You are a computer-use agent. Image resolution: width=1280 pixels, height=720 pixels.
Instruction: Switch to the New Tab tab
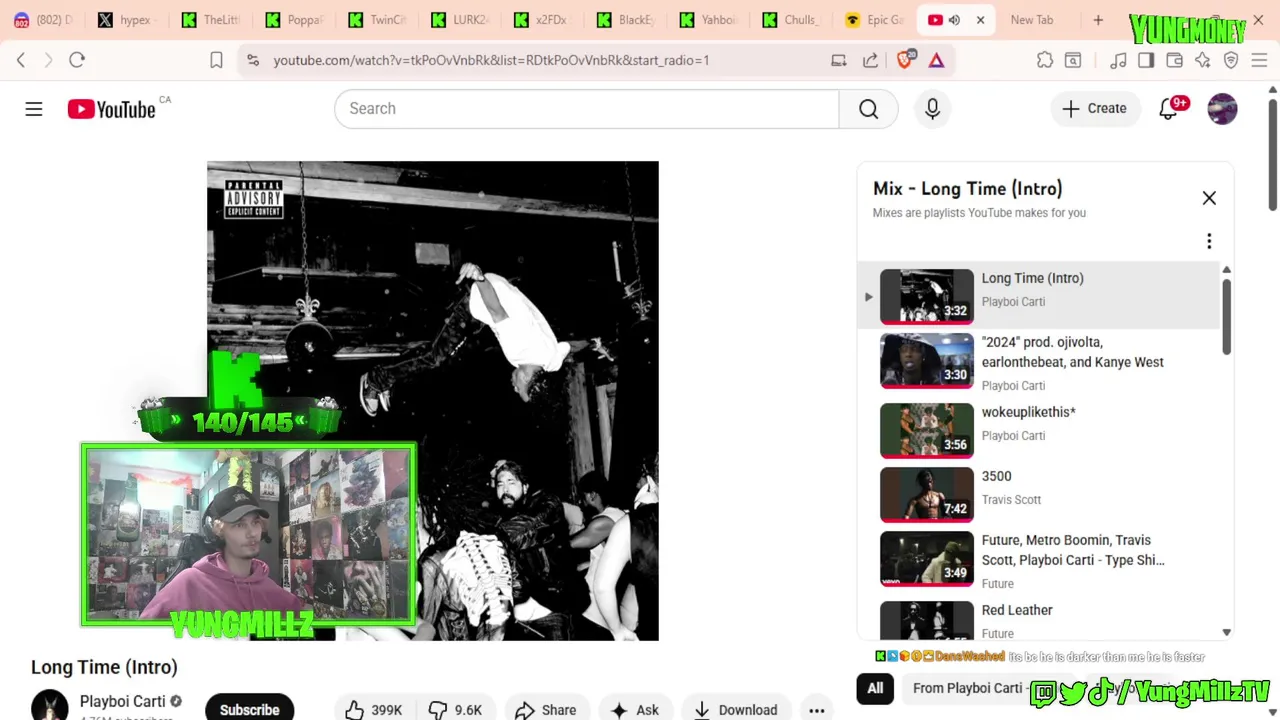click(x=1032, y=20)
